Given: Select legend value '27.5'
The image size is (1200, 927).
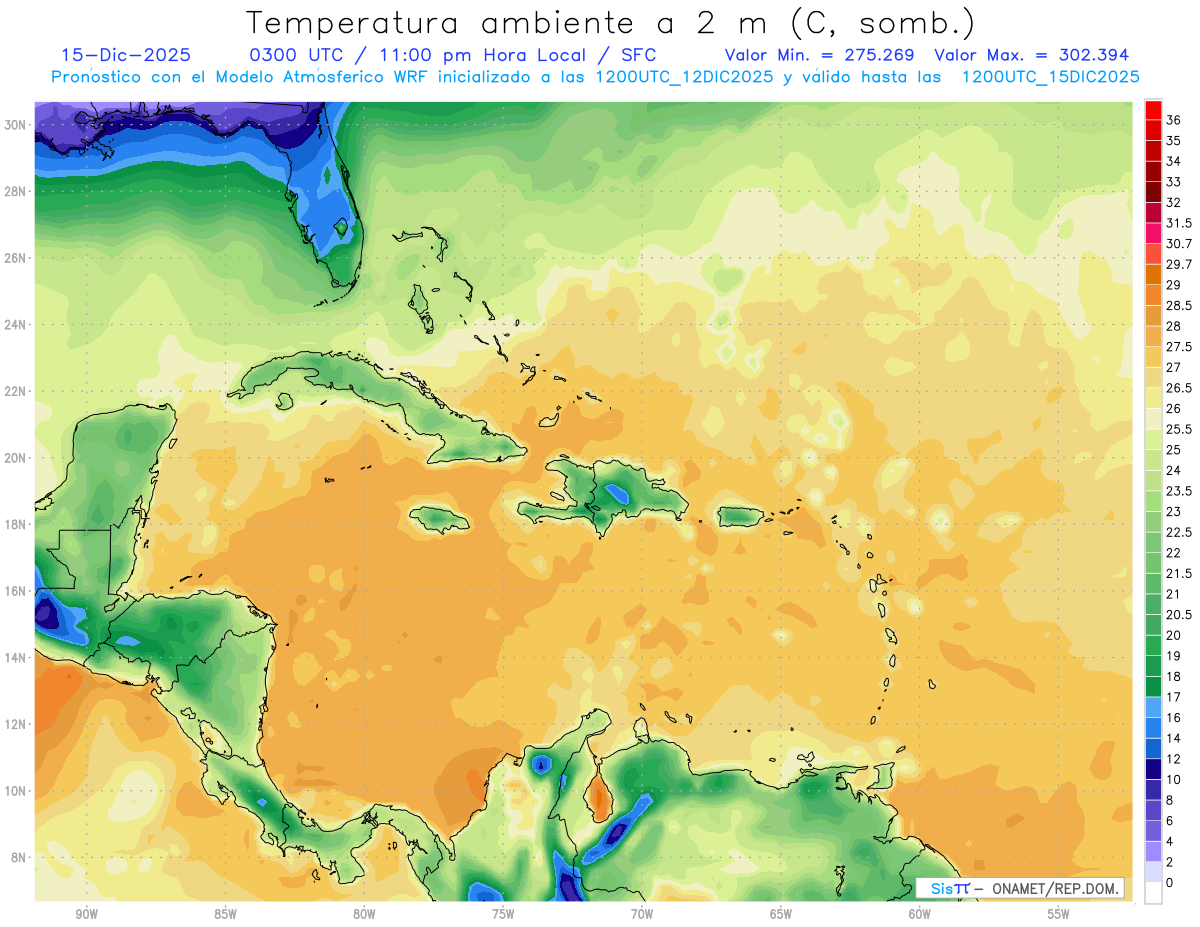Looking at the screenshot, I should click(x=1179, y=347).
